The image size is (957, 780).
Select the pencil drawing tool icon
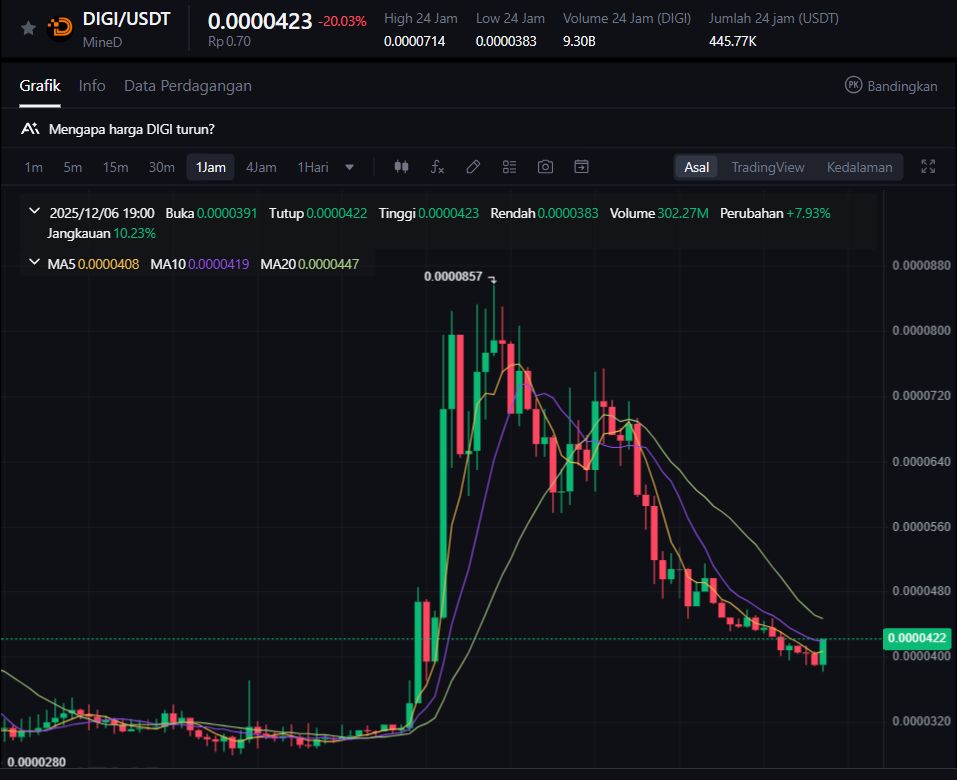pos(473,167)
